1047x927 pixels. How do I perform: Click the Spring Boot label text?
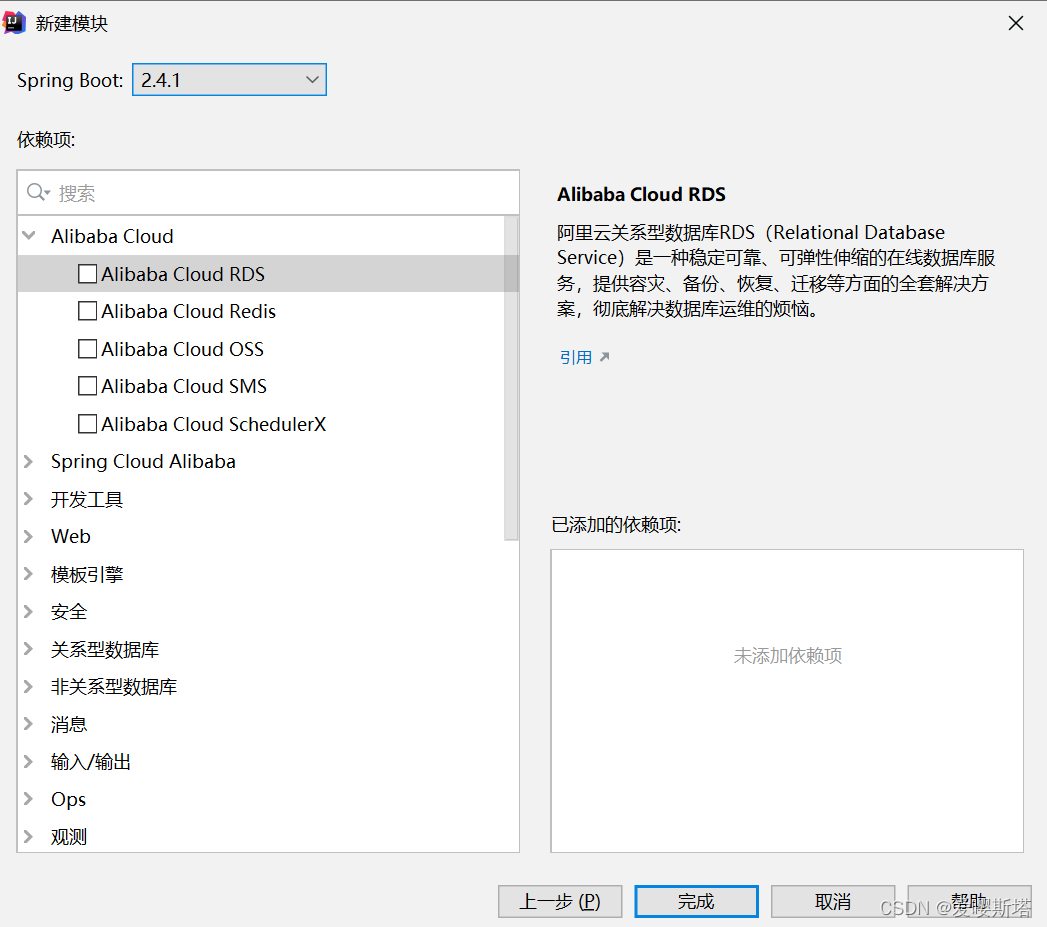click(x=70, y=80)
